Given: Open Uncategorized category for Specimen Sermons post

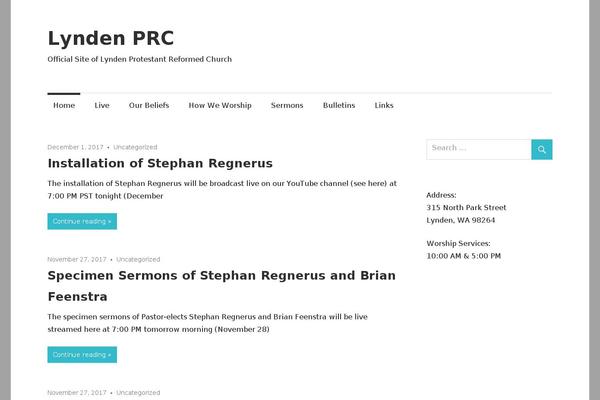Looking at the screenshot, I should tap(138, 259).
